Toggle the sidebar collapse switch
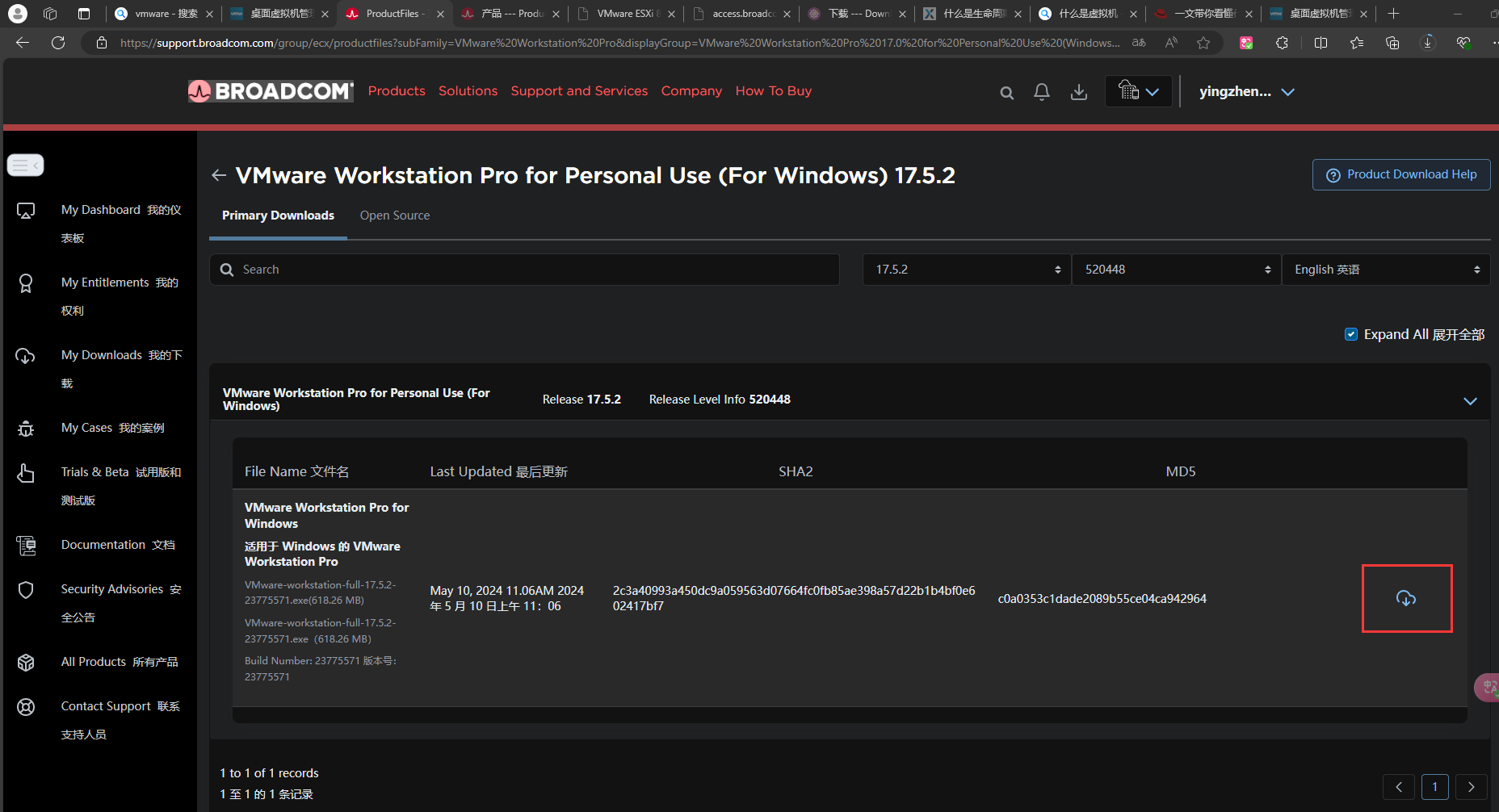Viewport: 1499px width, 812px height. coord(25,165)
